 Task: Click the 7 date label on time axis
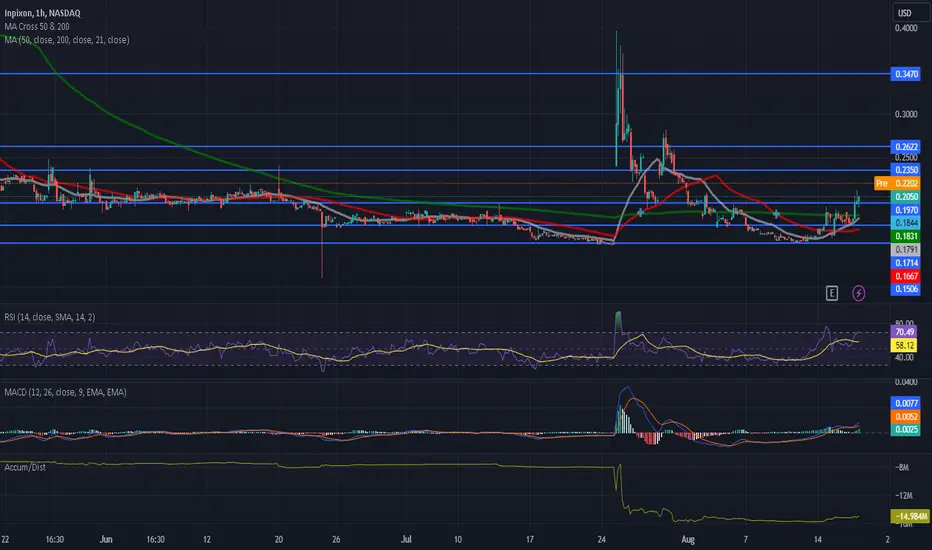(x=745, y=539)
